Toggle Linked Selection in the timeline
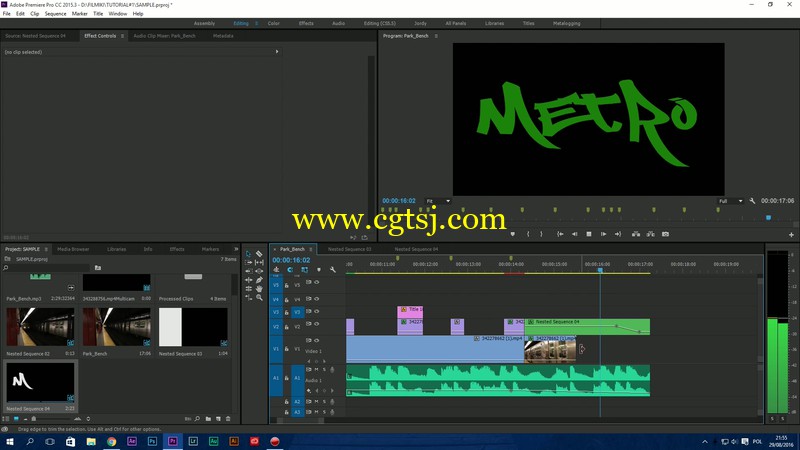This screenshot has height=450, width=800. coord(305,270)
